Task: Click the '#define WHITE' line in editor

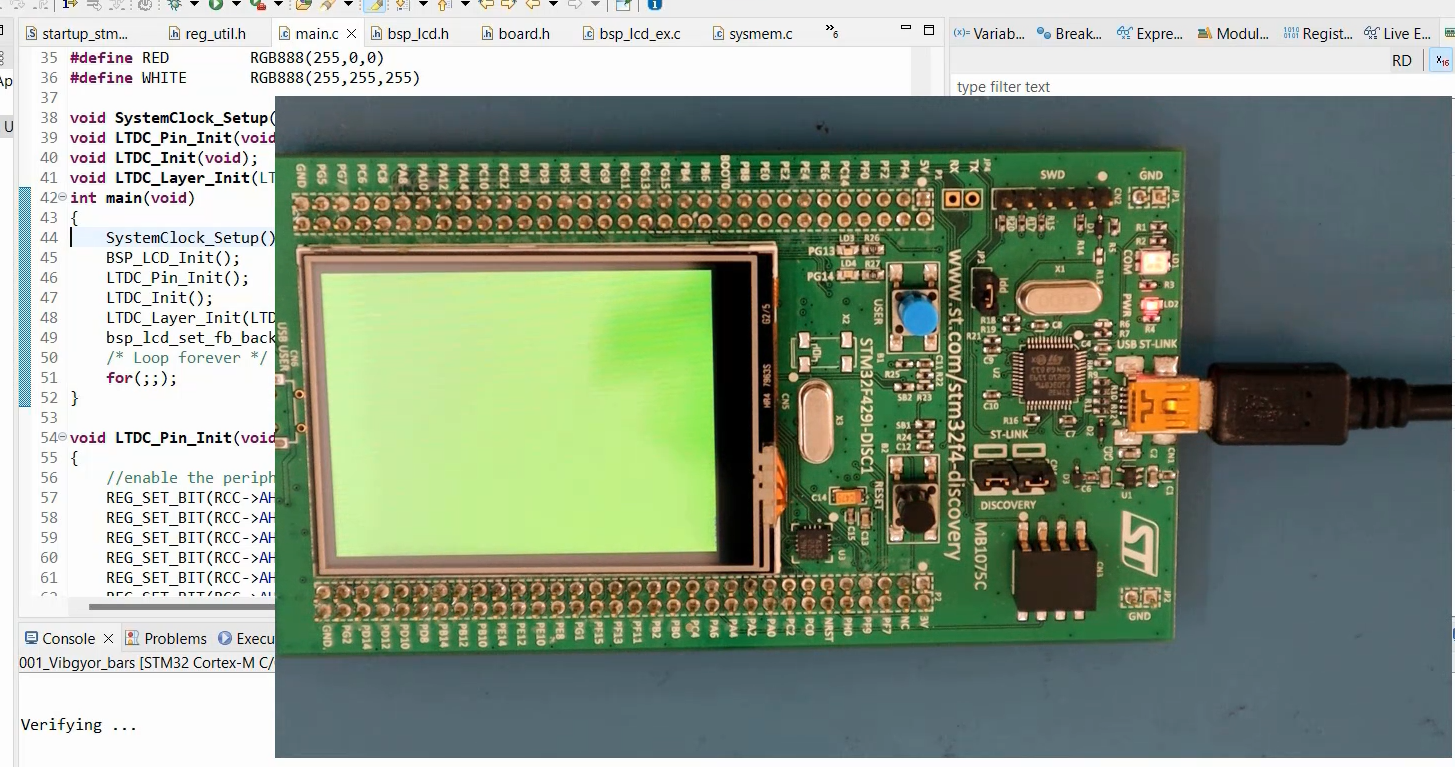Action: (x=245, y=78)
